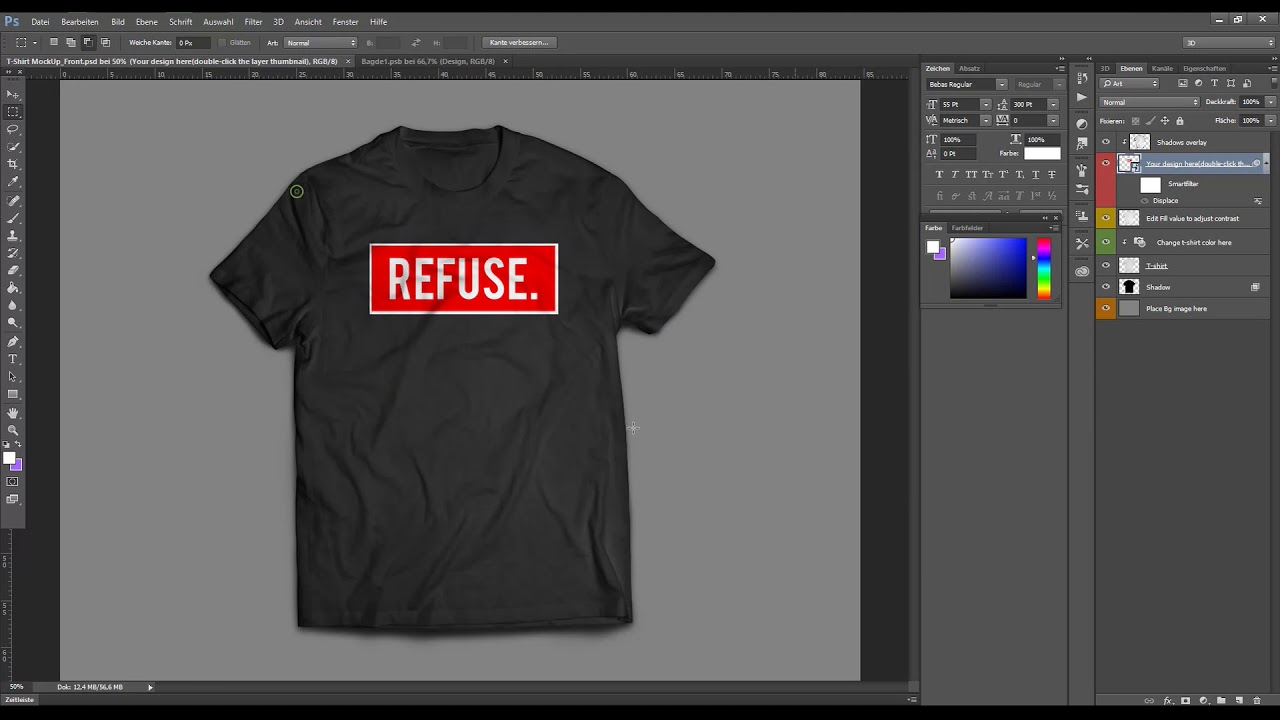Select the Healing Brush tool

13,200
